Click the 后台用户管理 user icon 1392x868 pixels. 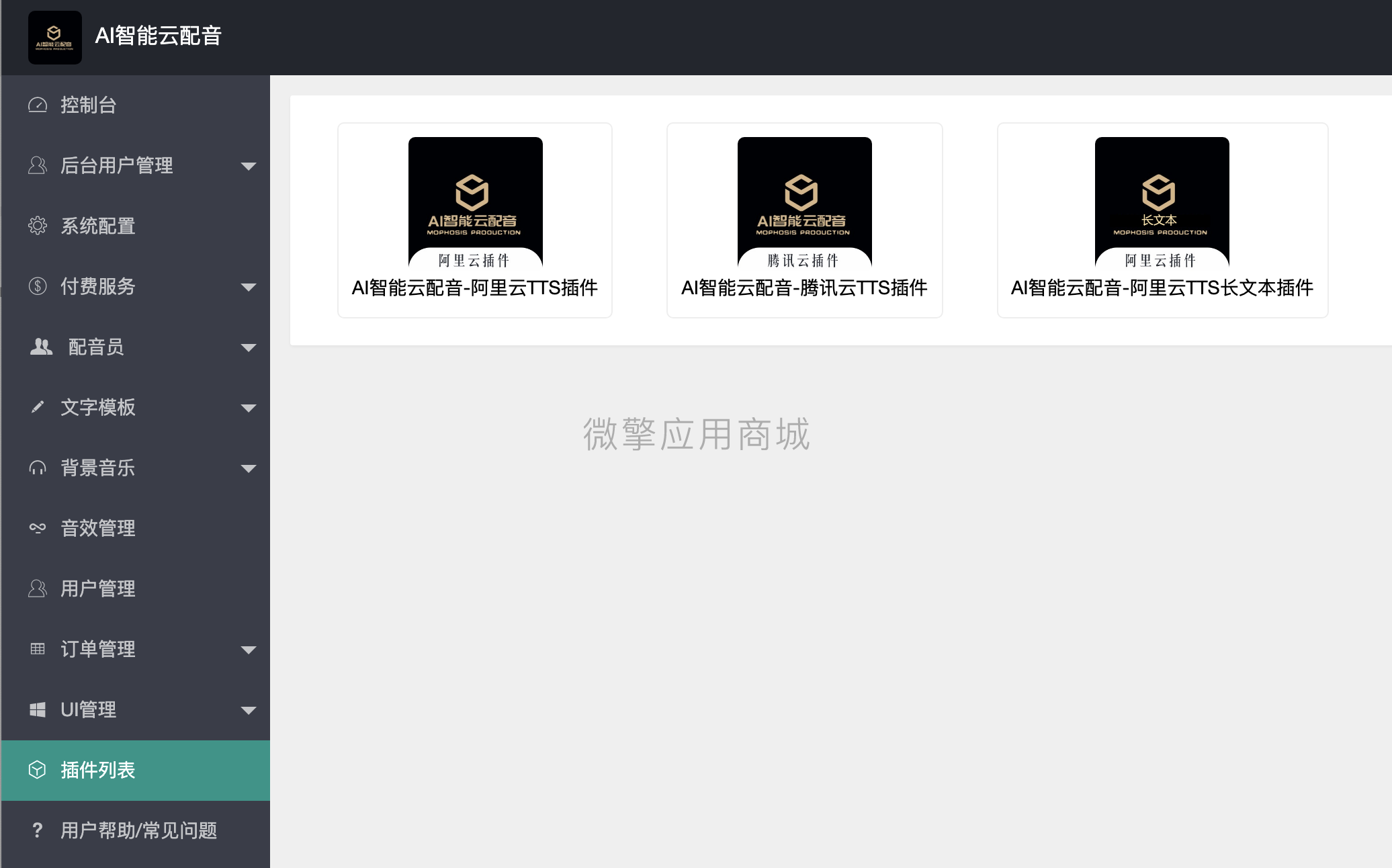click(38, 165)
